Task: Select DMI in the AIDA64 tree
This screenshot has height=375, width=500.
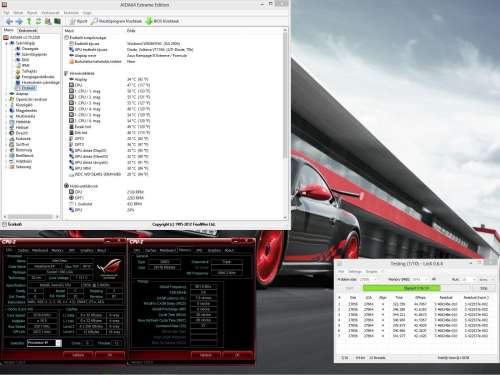Action: [25, 60]
